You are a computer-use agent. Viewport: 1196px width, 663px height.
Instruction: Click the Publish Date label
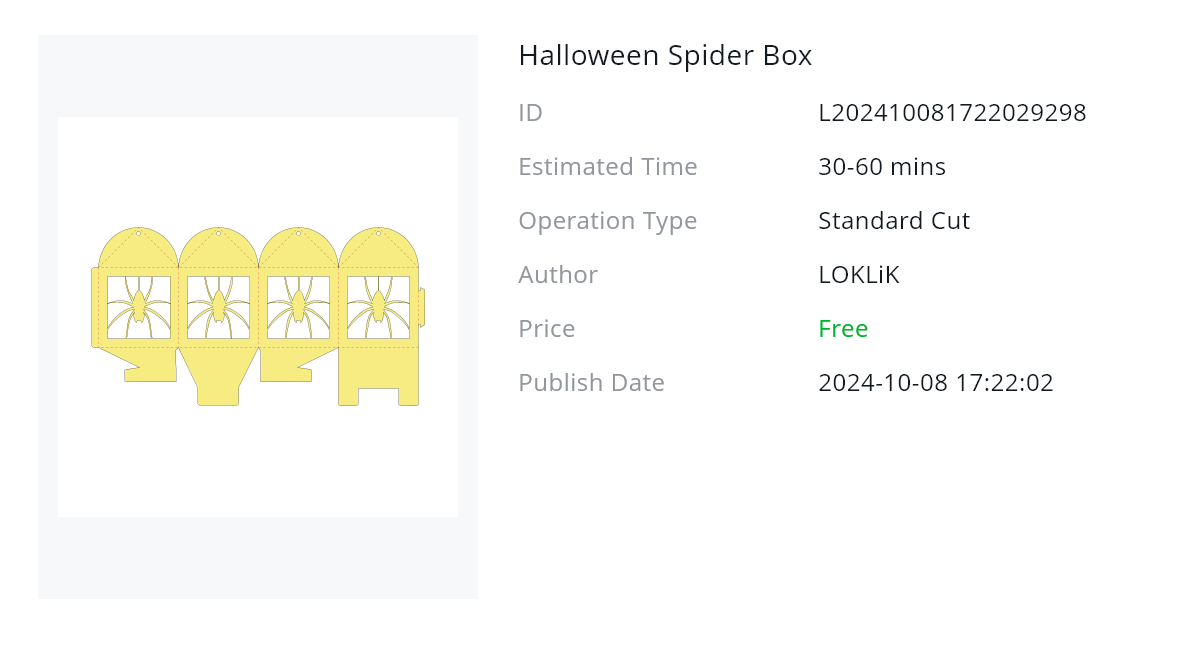pyautogui.click(x=591, y=383)
